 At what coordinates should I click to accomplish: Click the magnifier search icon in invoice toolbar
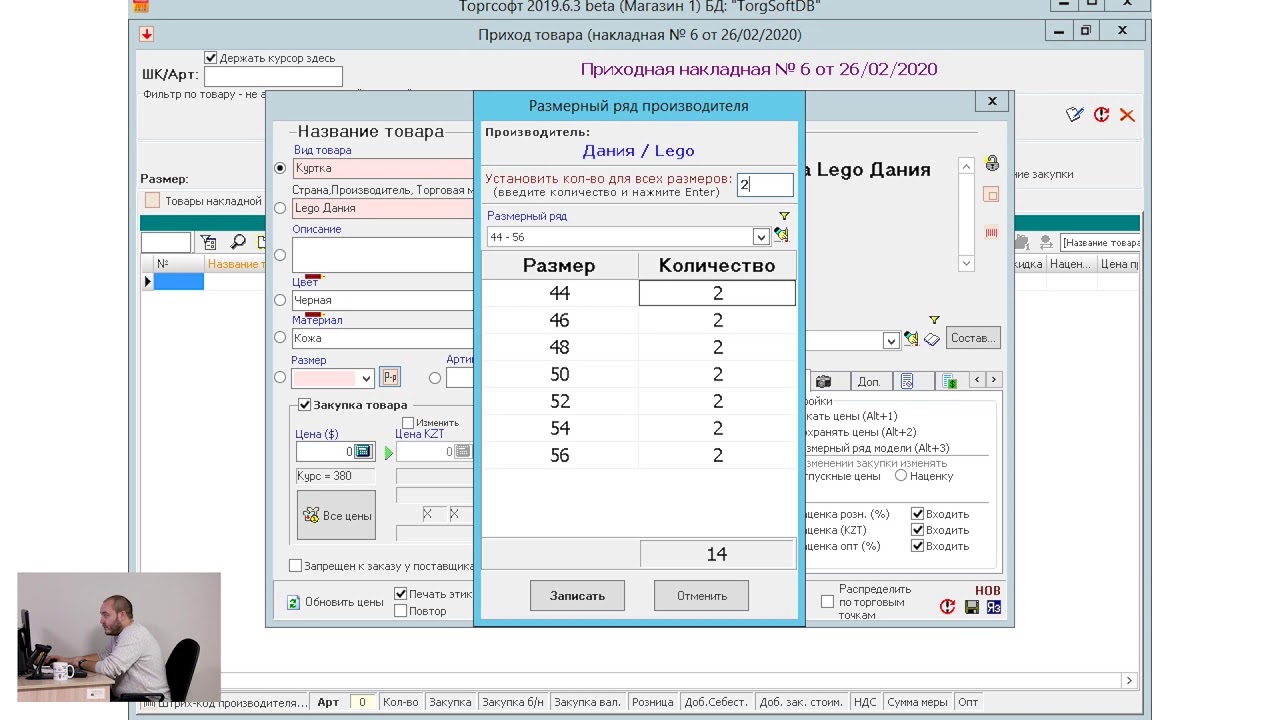[x=238, y=242]
